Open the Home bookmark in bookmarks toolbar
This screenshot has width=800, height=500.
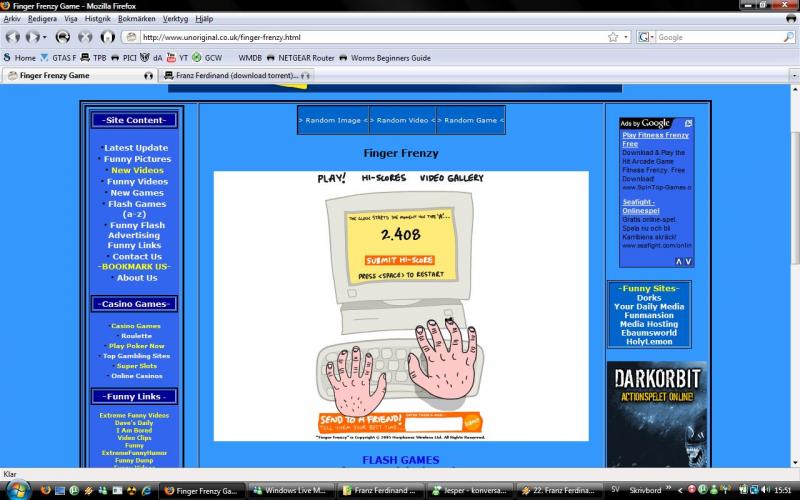click(19, 58)
